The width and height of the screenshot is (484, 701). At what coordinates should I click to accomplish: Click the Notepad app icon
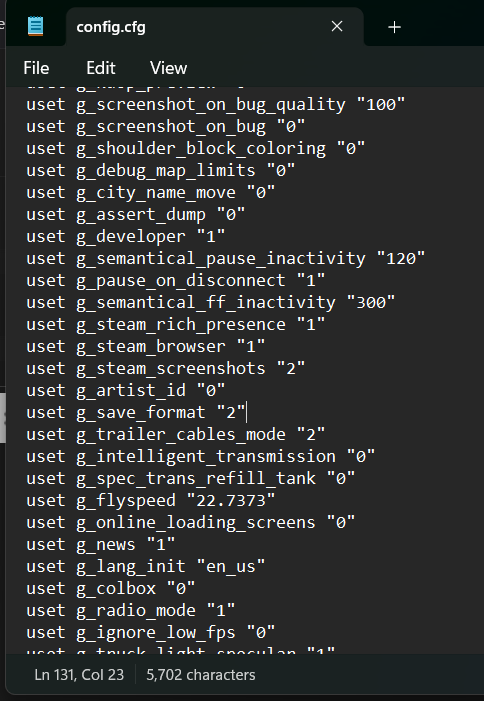[35, 26]
